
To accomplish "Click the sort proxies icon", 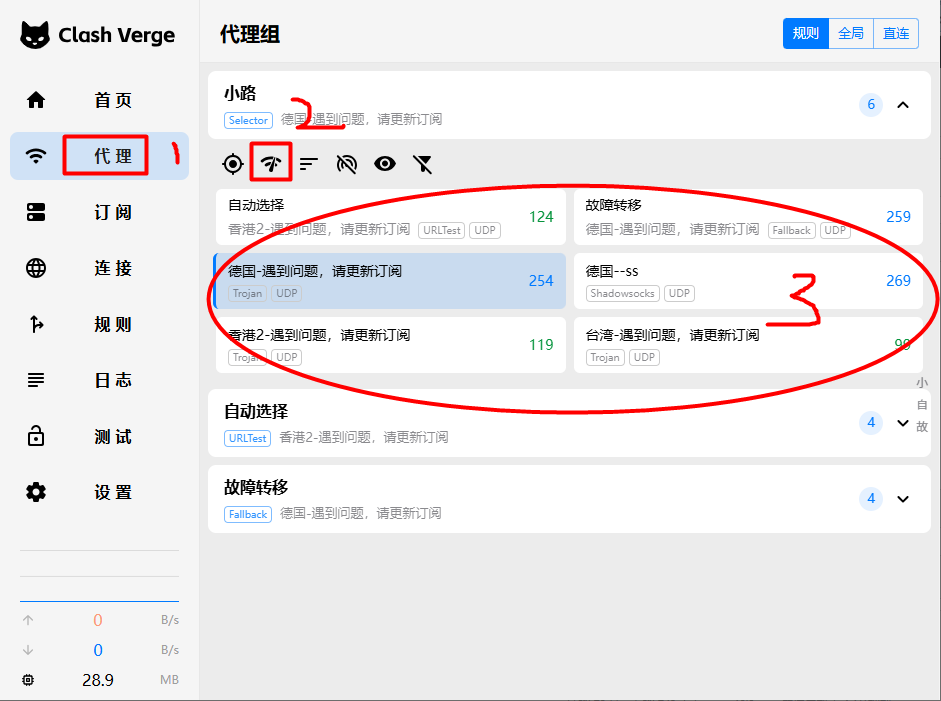I will (x=309, y=164).
